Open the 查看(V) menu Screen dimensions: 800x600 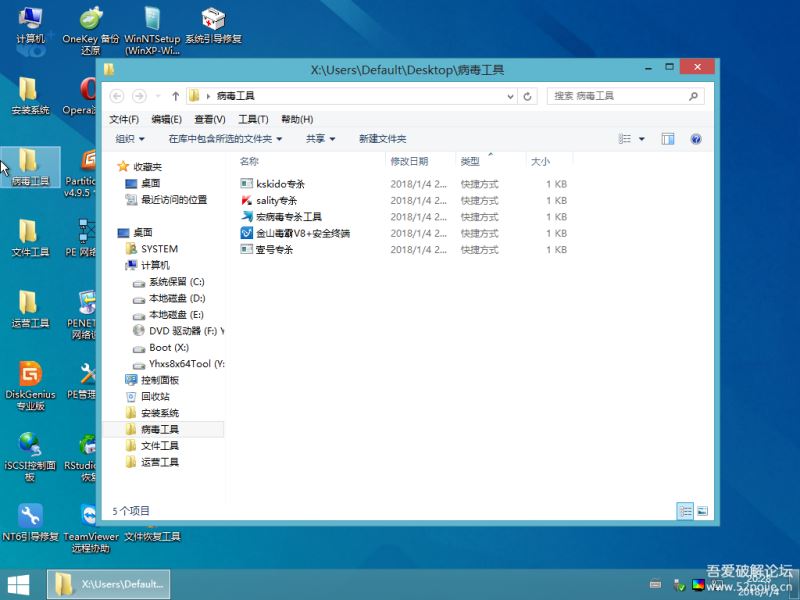[x=210, y=119]
